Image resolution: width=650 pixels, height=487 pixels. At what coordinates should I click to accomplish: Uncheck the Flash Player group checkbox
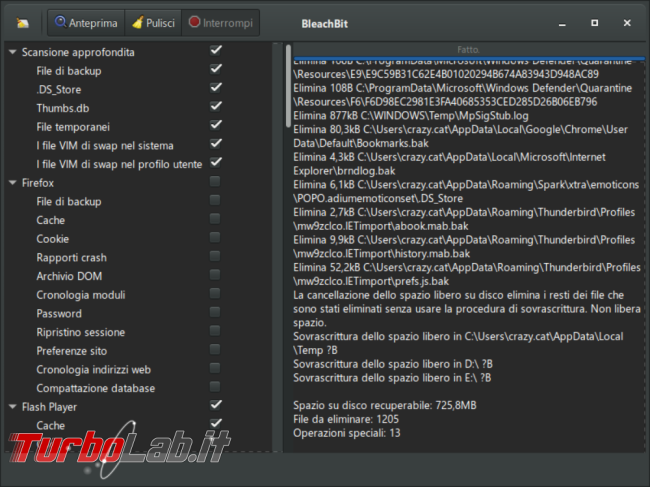tap(215, 405)
